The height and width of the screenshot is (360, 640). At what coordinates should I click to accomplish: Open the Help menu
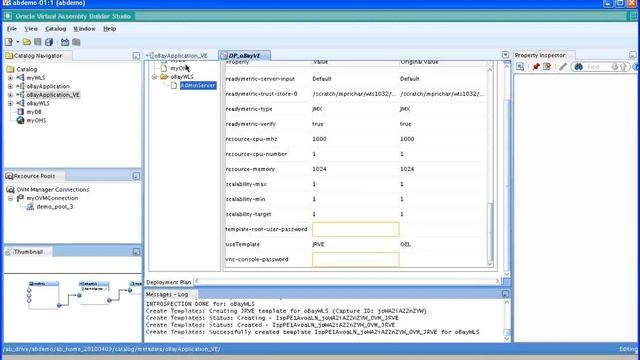pos(109,29)
